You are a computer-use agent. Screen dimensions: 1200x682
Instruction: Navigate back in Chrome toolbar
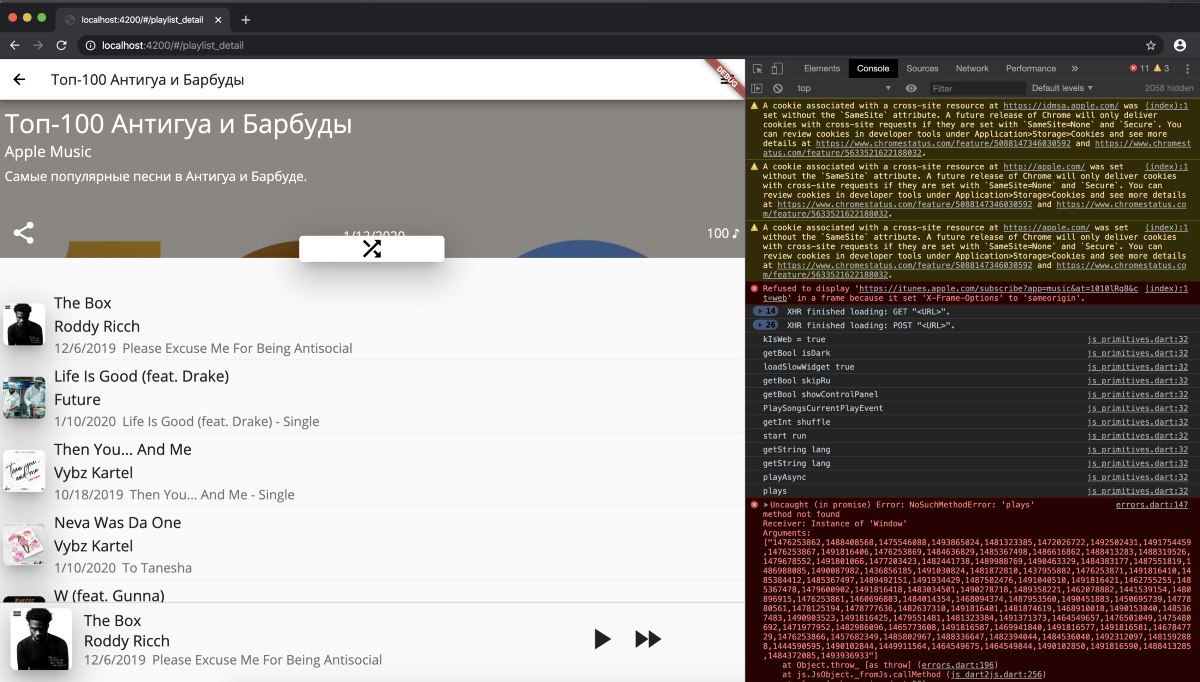pyautogui.click(x=15, y=45)
